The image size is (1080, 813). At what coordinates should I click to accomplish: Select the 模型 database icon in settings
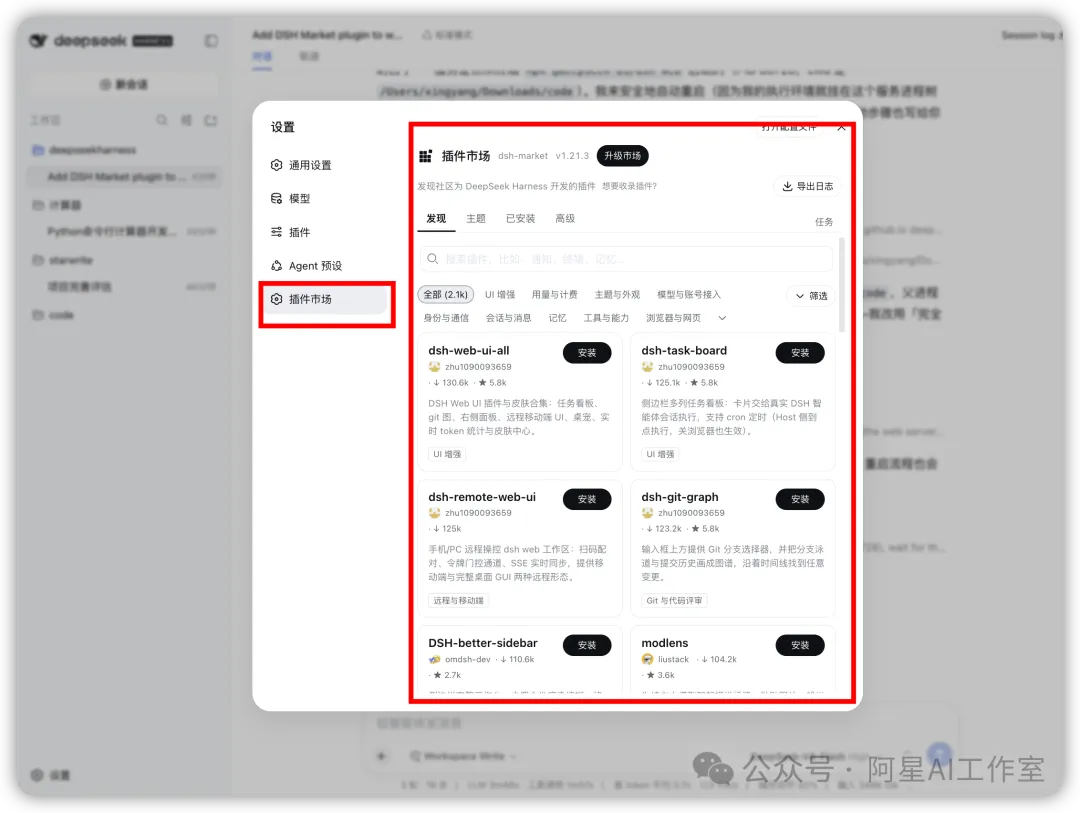(276, 198)
